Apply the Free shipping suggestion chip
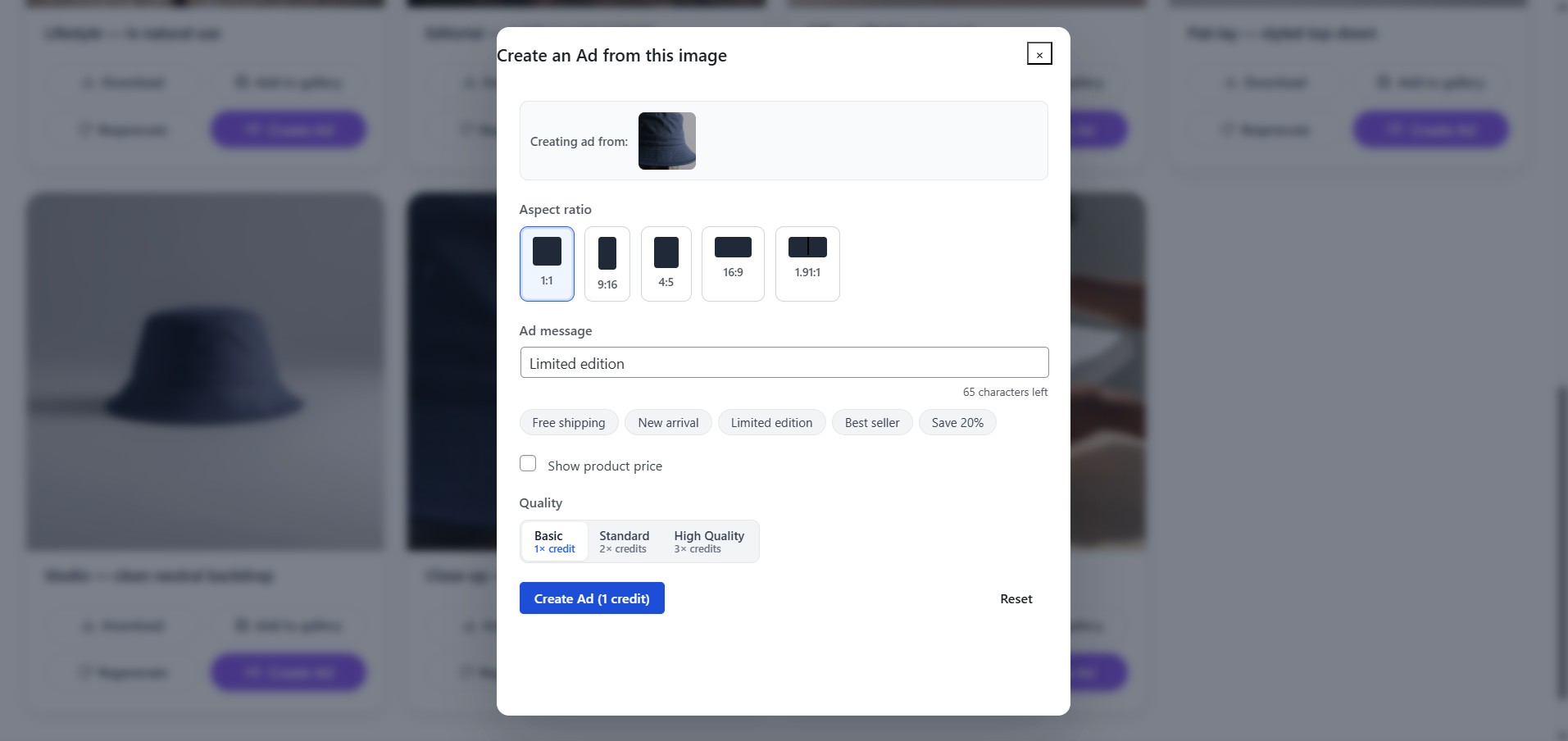1568x741 pixels. [569, 423]
